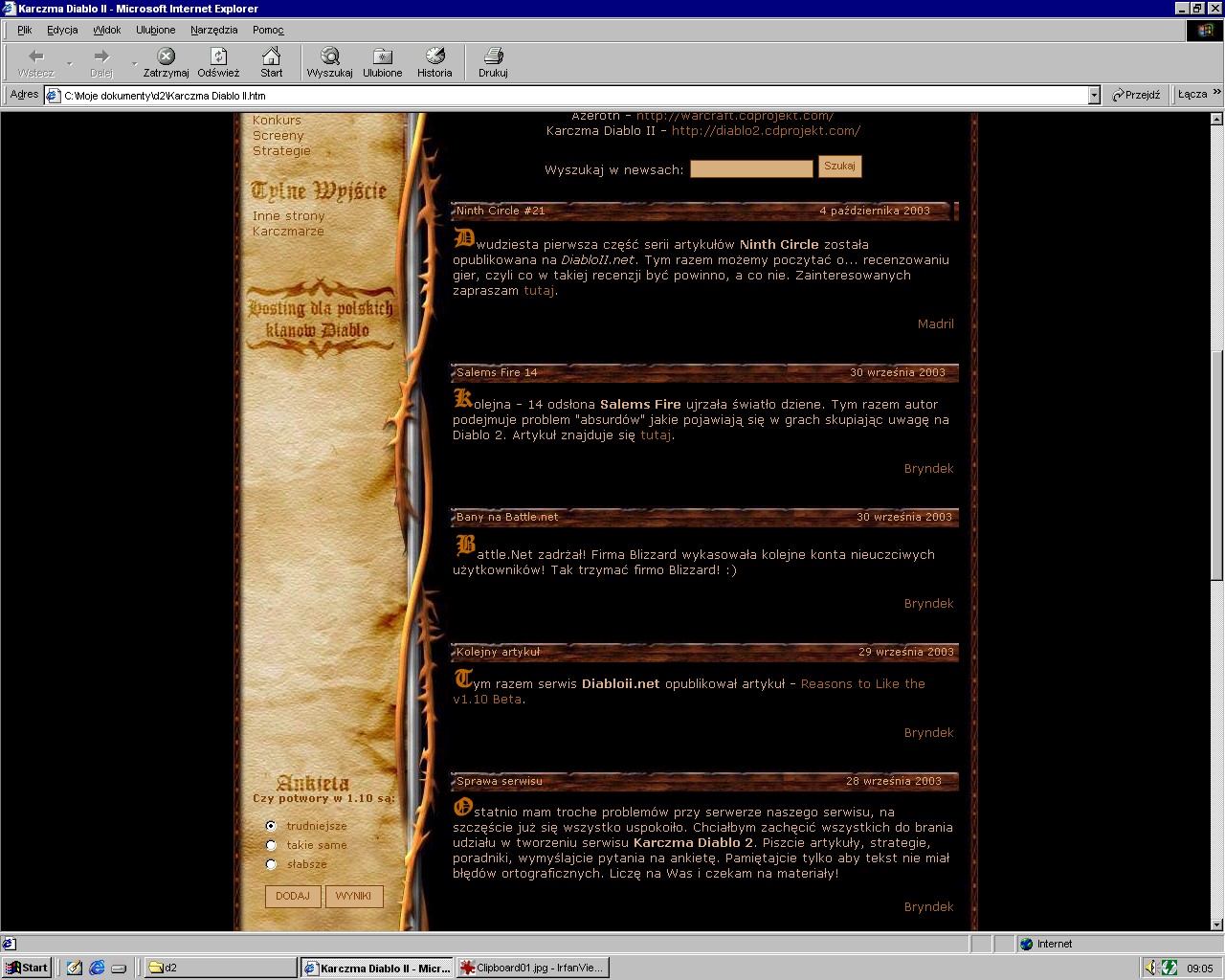Click the news search input field
Screen dimensions: 1225x980
coord(751,168)
